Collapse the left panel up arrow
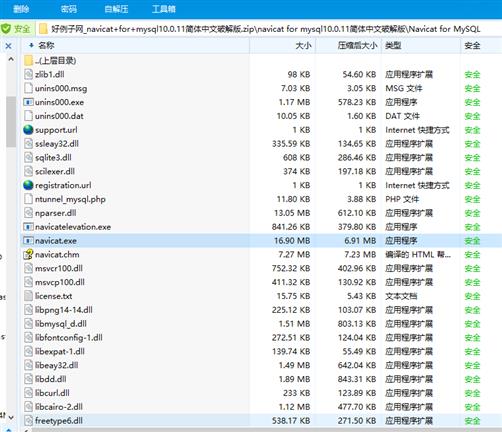This screenshot has width=502, height=432. point(11,59)
